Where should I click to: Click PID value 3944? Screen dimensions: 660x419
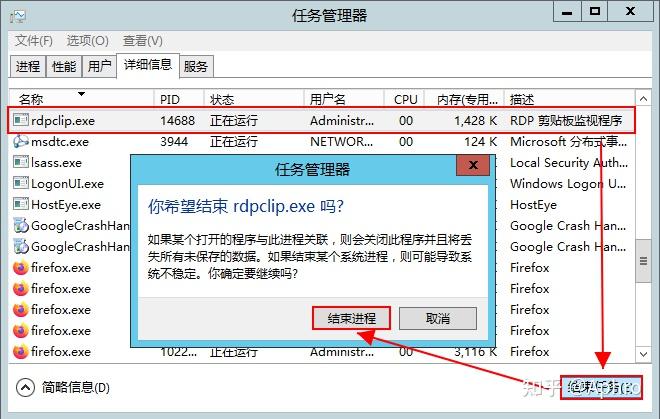tap(174, 142)
